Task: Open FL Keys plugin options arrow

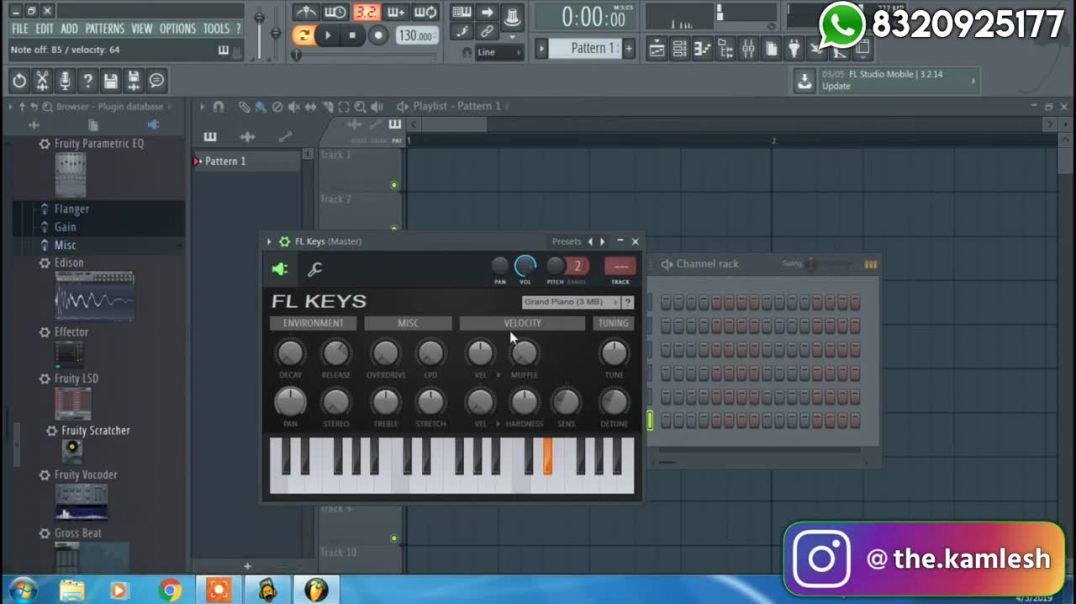Action: tap(269, 242)
